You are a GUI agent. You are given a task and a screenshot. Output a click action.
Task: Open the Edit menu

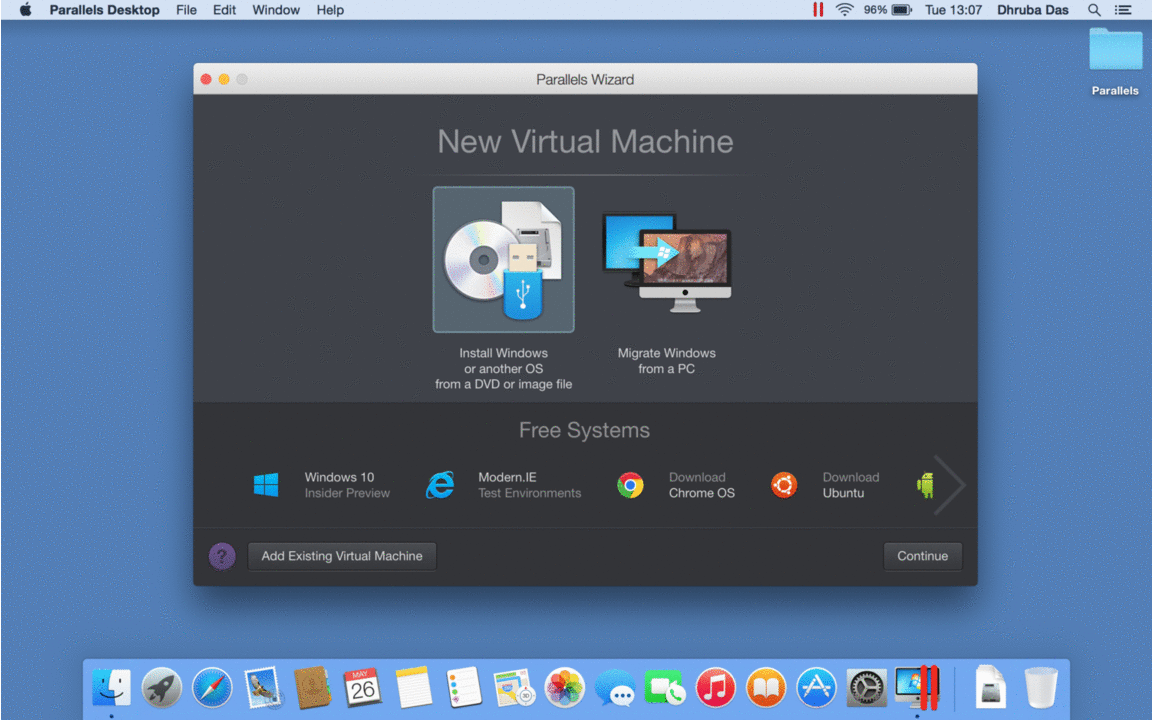click(x=225, y=10)
